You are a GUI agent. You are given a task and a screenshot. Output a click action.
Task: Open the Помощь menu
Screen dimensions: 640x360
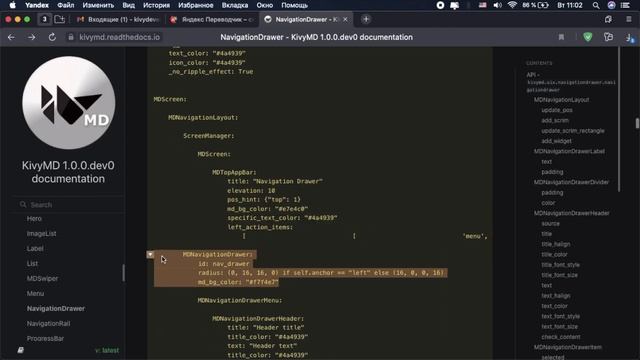click(294, 5)
